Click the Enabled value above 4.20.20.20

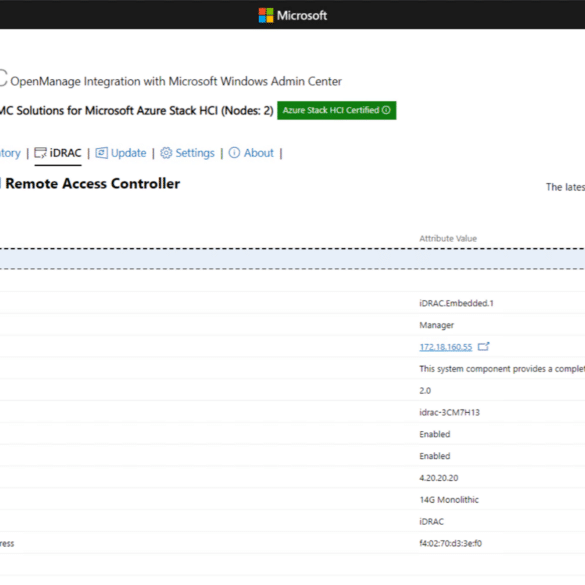coord(435,456)
